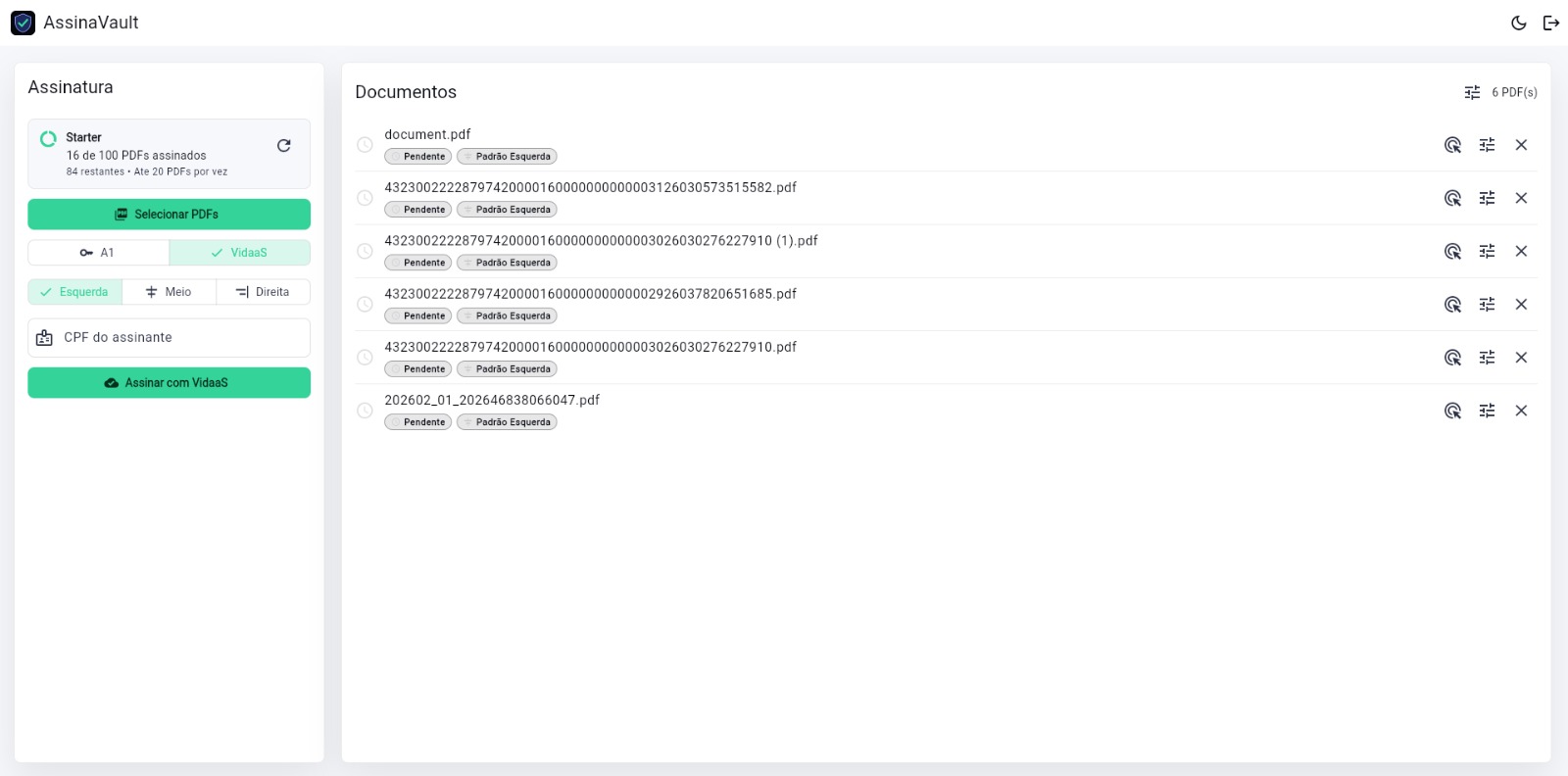Image resolution: width=1568 pixels, height=776 pixels.
Task: Choose Meio signature position
Action: (x=170, y=292)
